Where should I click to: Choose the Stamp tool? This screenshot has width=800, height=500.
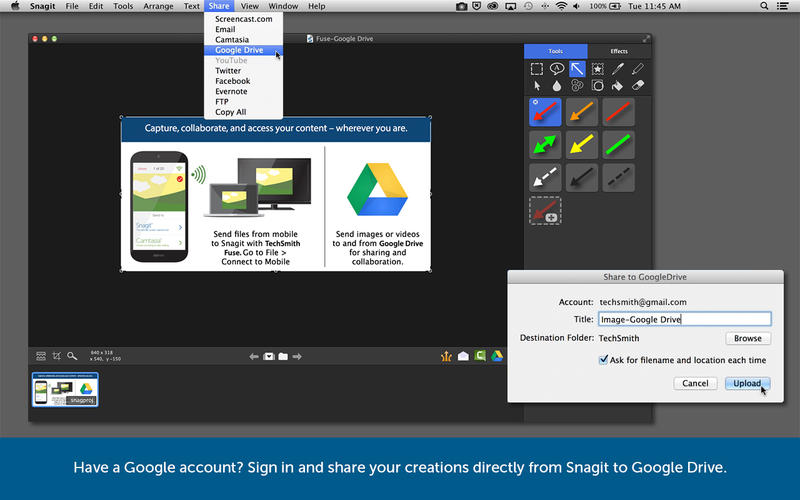598,69
